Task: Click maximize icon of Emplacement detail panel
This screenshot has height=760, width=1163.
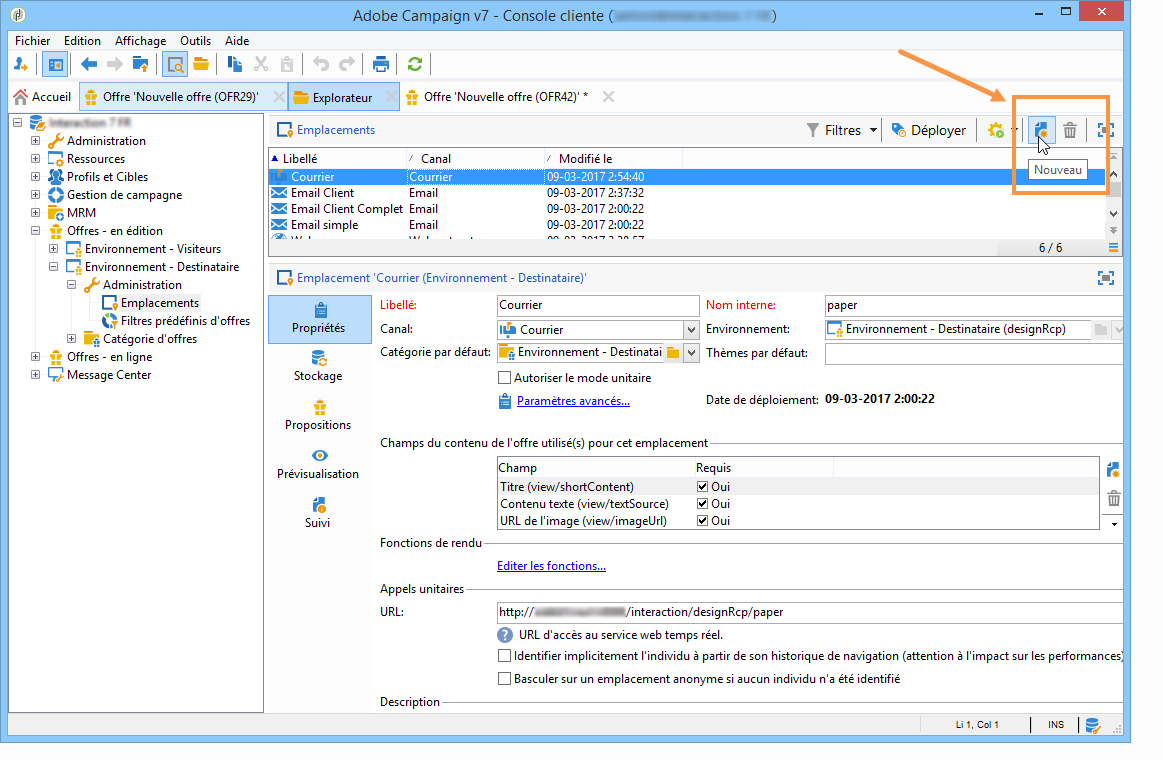Action: point(1106,278)
